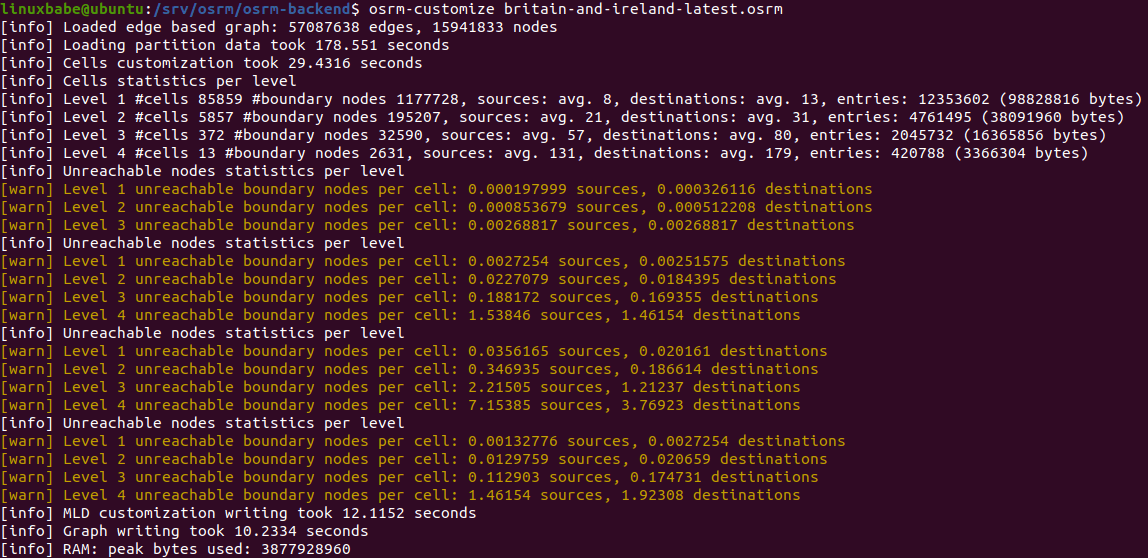Click the Cells customization took 29.4316 line
The height and width of the screenshot is (558, 1148).
click(x=242, y=63)
